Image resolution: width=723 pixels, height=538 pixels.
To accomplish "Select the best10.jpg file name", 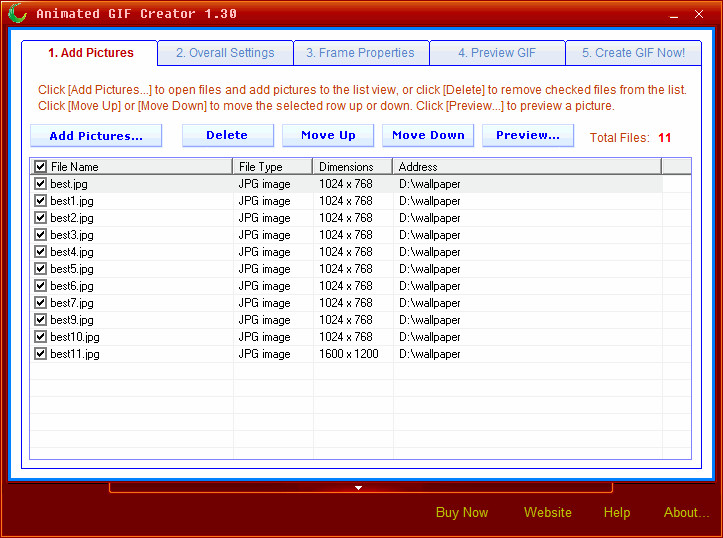I will point(75,337).
